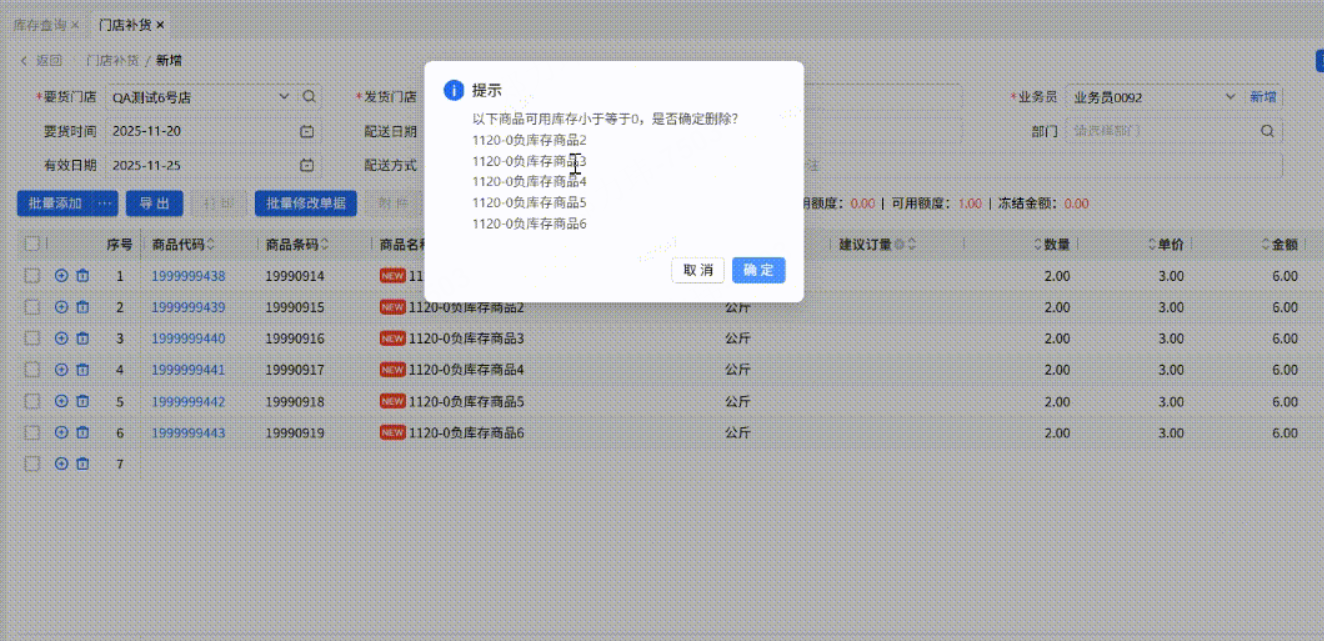
Task: Click barcode cell 19990917
Action: click(295, 370)
